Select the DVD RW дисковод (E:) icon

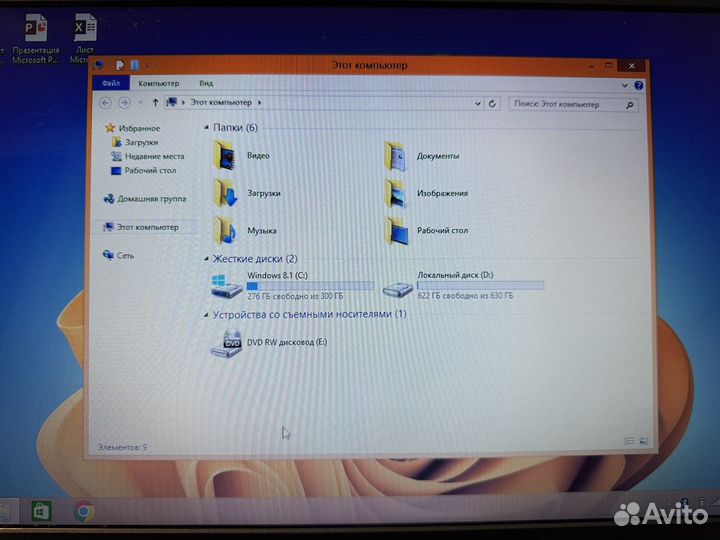tap(227, 343)
